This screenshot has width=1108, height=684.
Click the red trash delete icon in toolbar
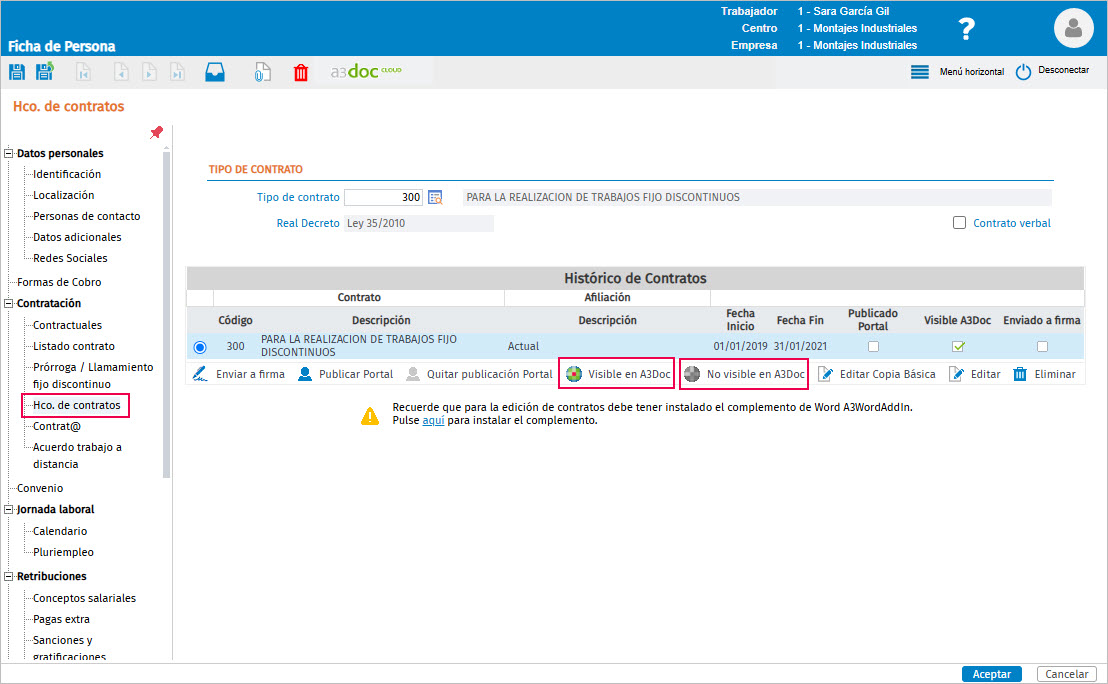point(301,72)
